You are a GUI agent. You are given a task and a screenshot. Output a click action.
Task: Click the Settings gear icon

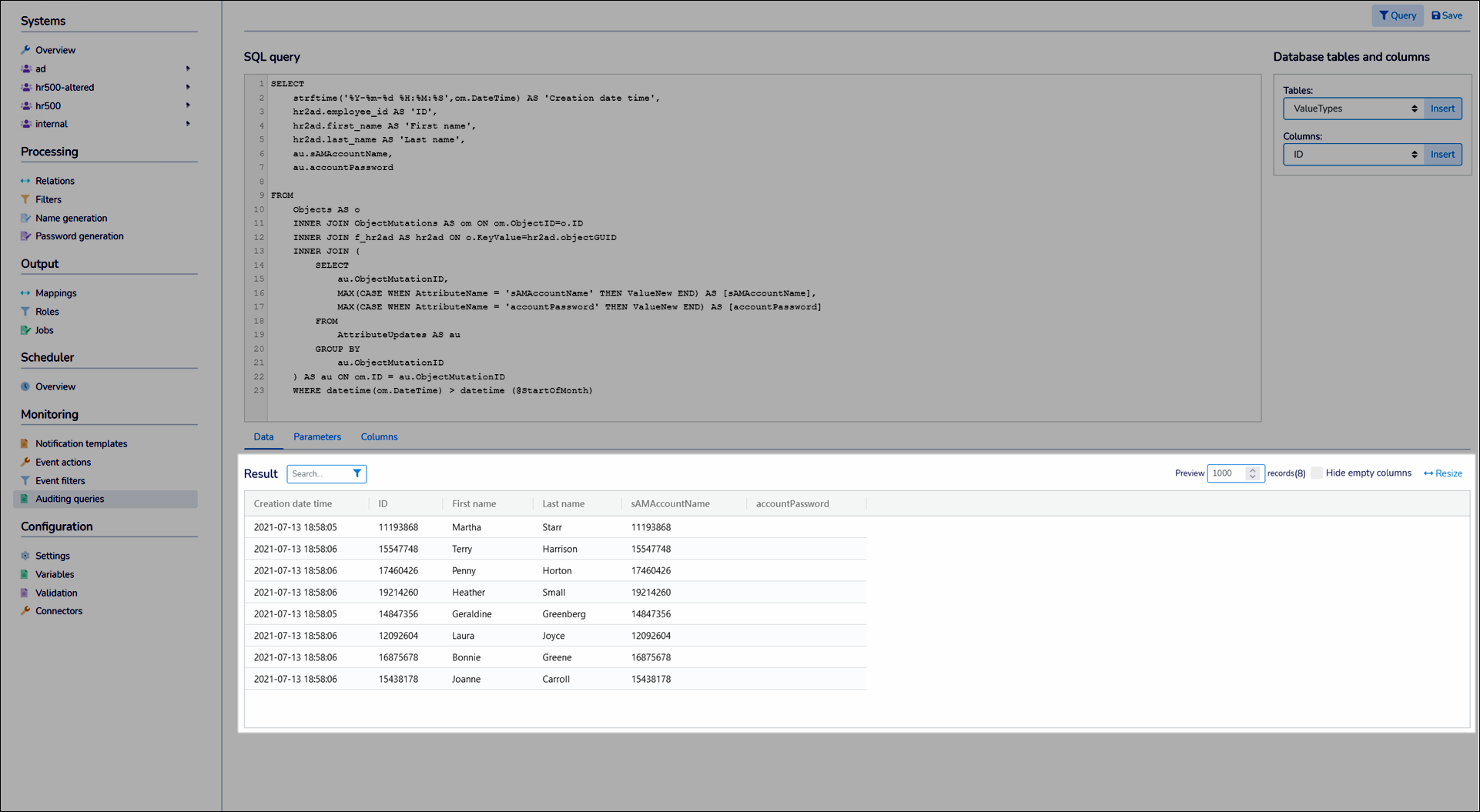(x=25, y=556)
